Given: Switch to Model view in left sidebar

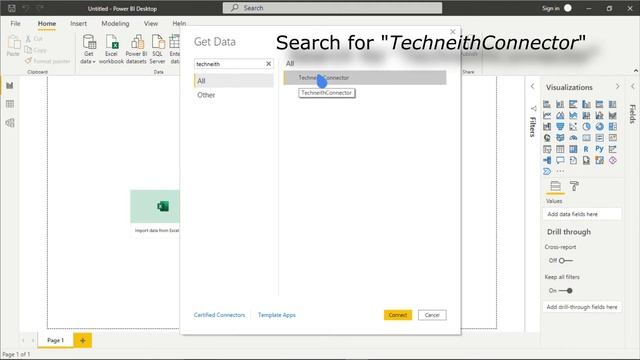Looking at the screenshot, I should [x=10, y=123].
